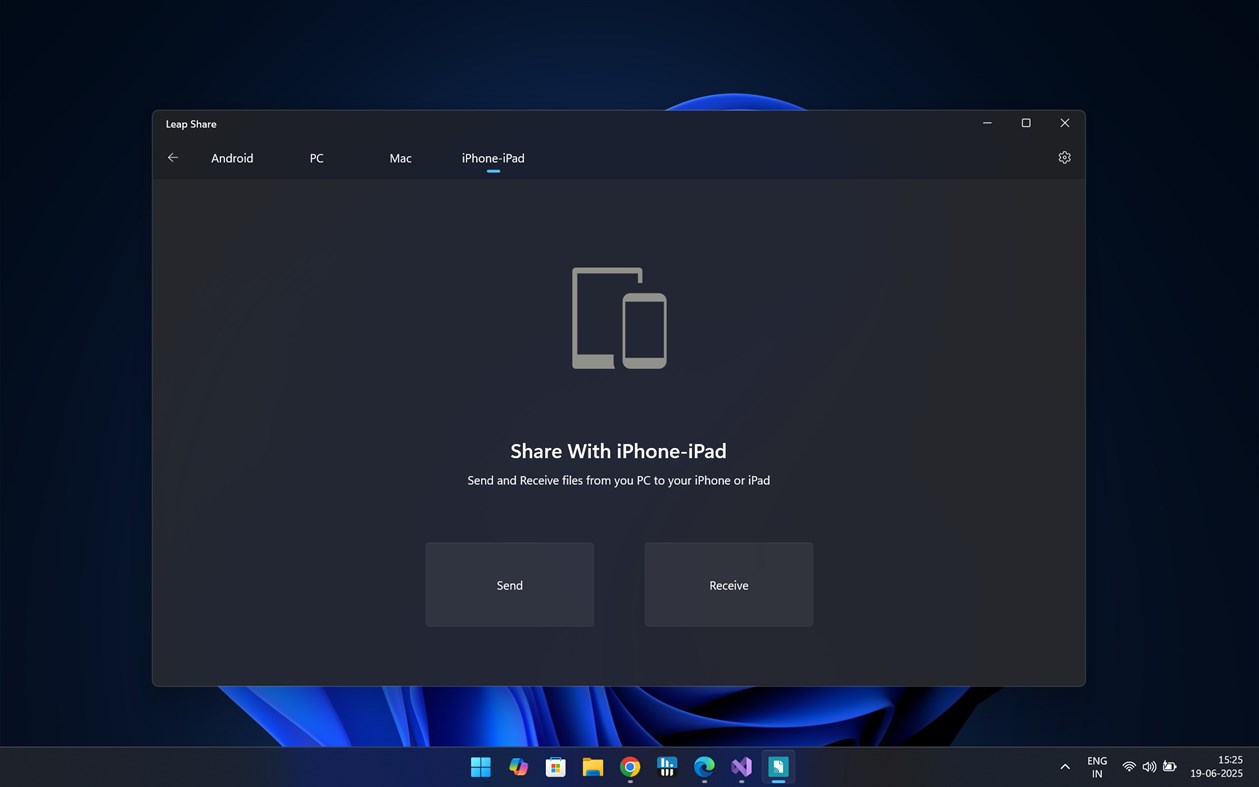The image size is (1259, 787).
Task: Switch to the Android sharing tab
Action: point(232,158)
